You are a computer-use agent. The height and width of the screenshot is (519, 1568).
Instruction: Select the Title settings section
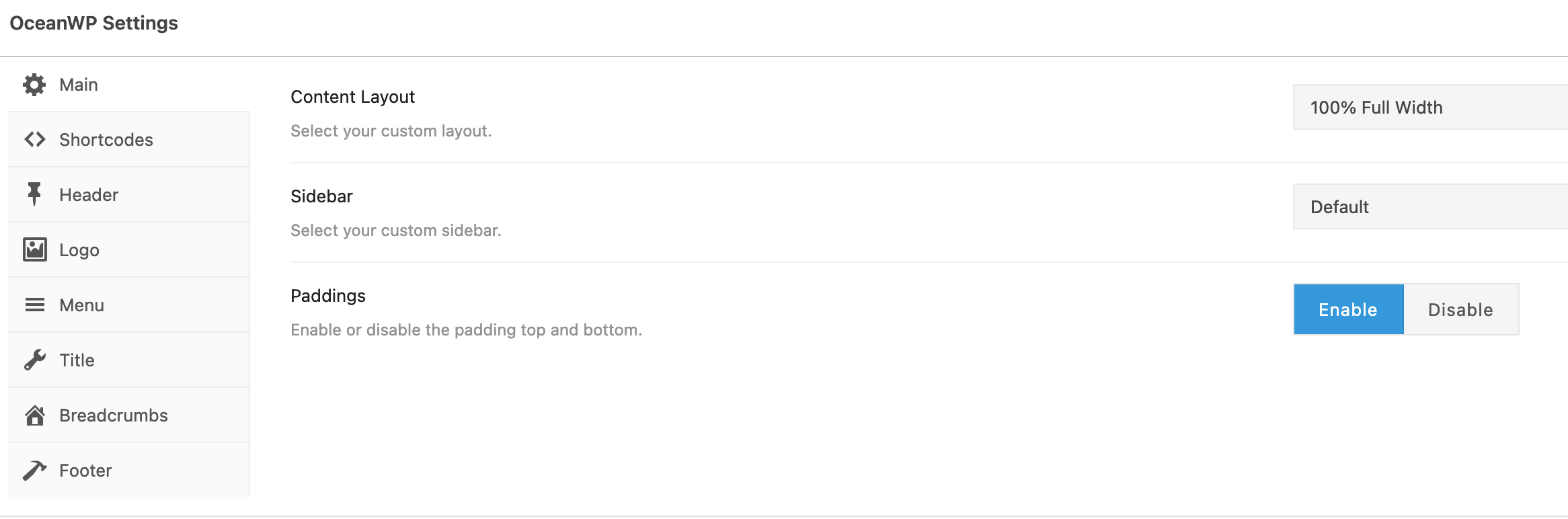click(77, 360)
